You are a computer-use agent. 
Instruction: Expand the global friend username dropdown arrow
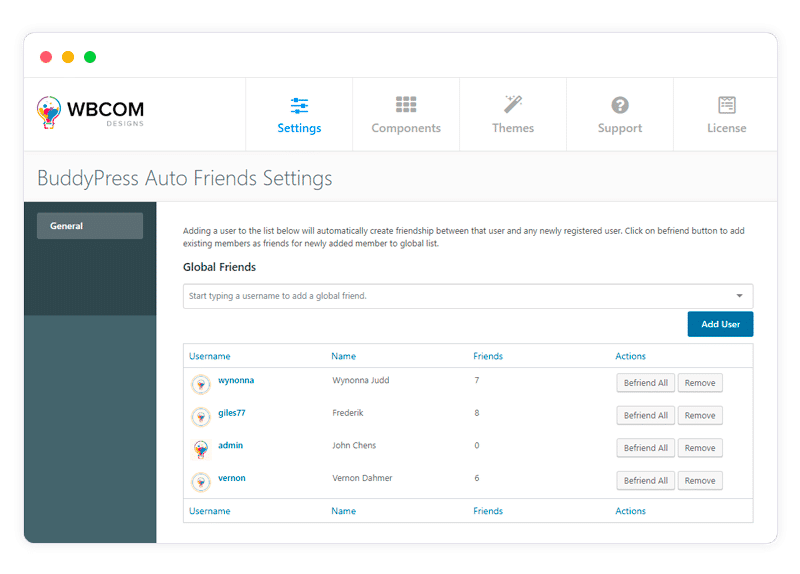(x=739, y=296)
